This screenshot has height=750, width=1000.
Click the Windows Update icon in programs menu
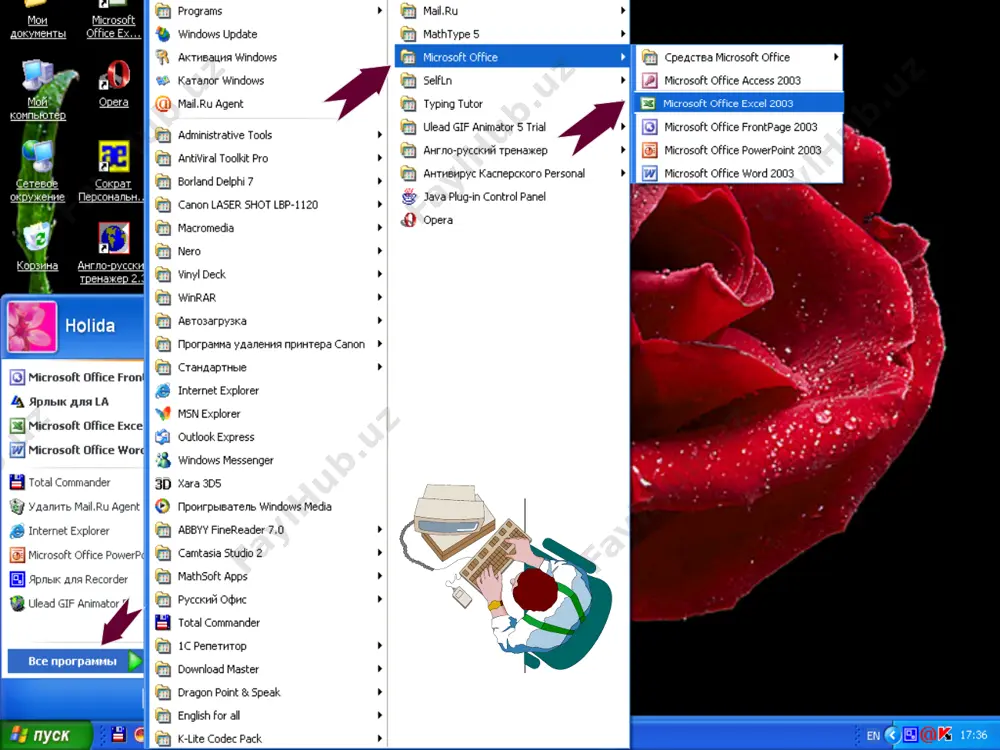coord(163,34)
